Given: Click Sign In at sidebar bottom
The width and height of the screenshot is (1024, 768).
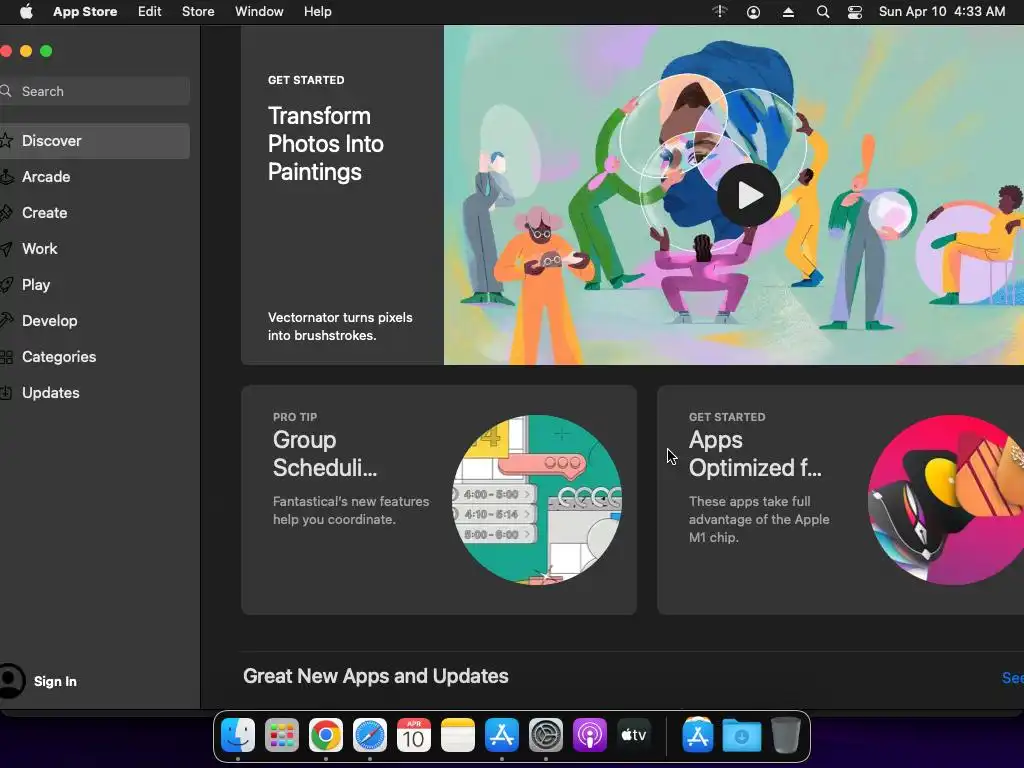Looking at the screenshot, I should tap(55, 681).
